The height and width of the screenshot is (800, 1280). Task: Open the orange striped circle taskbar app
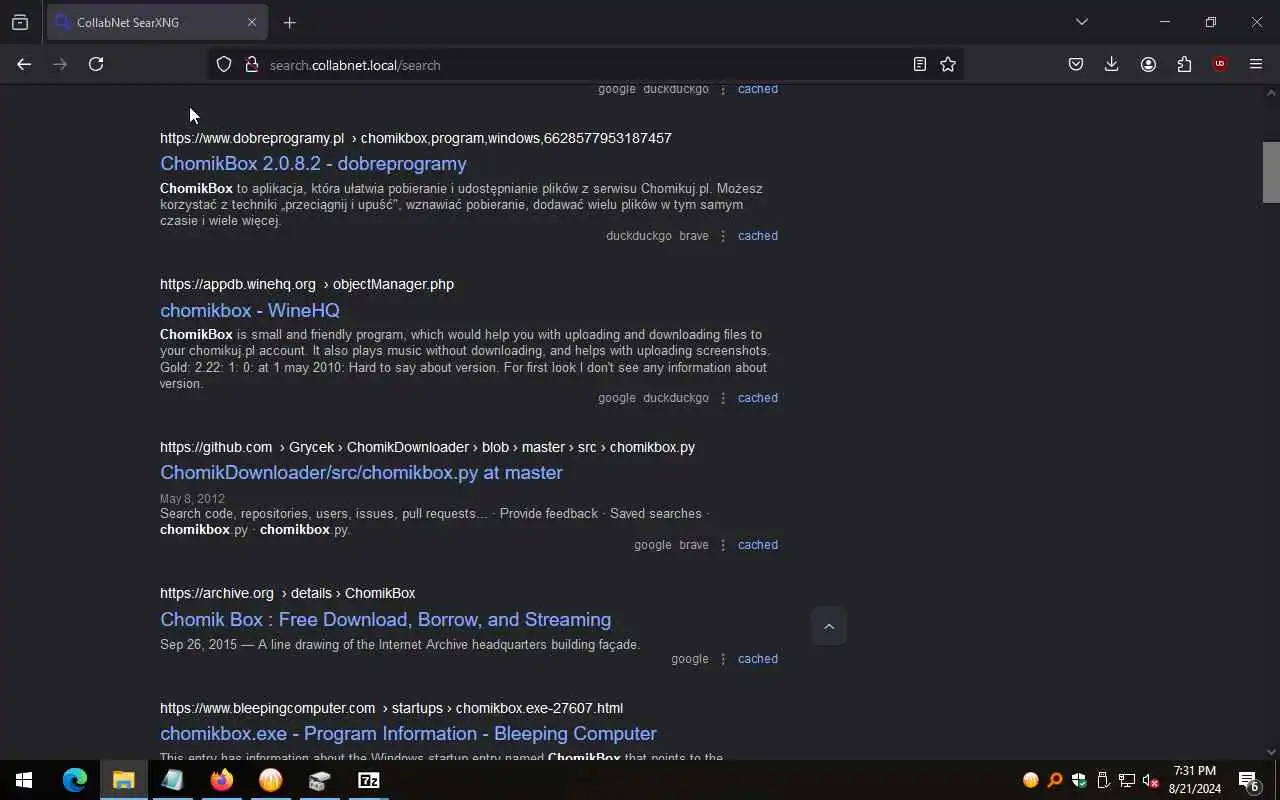click(270, 780)
